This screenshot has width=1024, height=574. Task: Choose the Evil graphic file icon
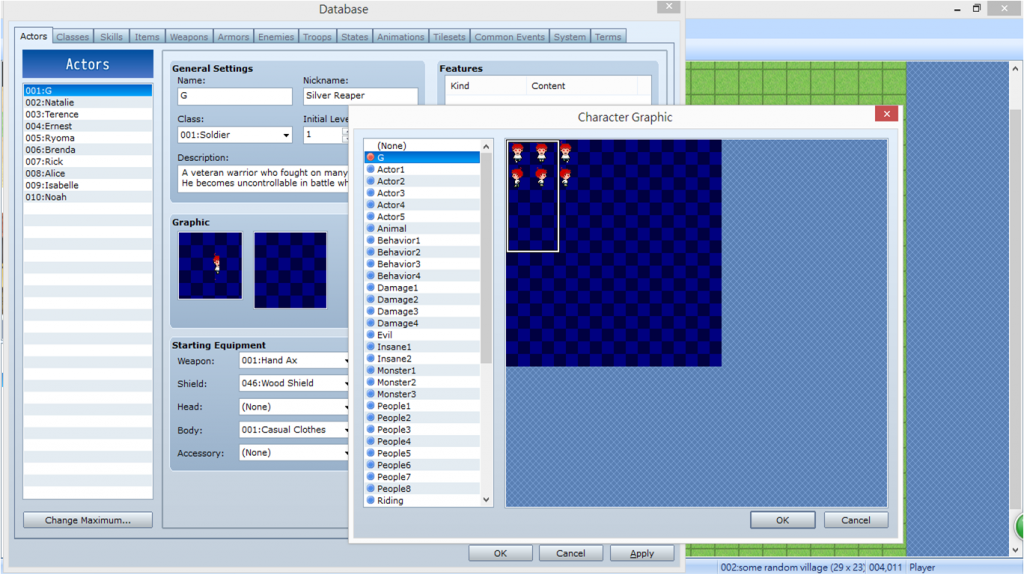(x=371, y=335)
